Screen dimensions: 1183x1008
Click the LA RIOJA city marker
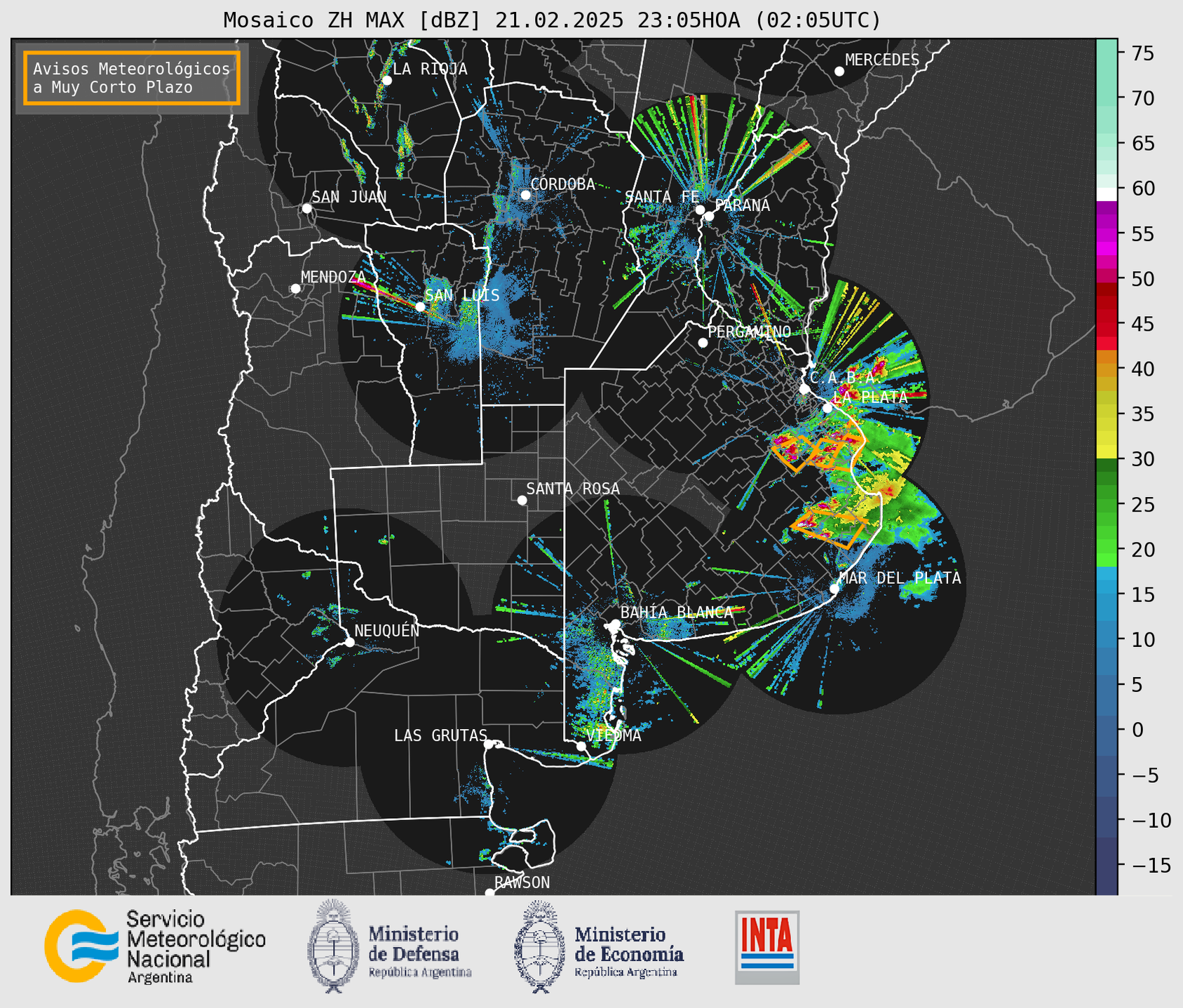pos(386,81)
